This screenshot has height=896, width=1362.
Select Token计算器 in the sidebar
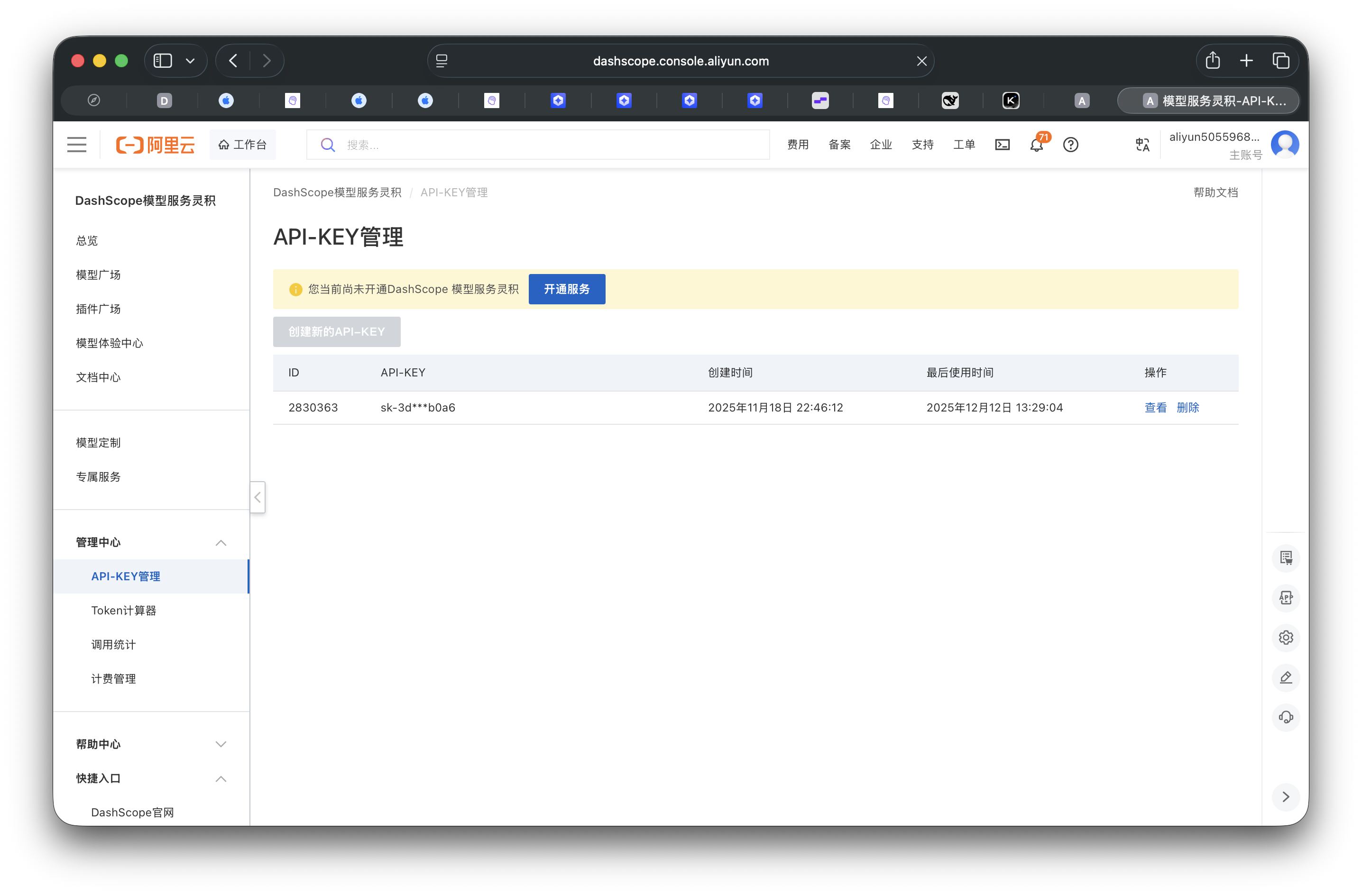(x=124, y=610)
